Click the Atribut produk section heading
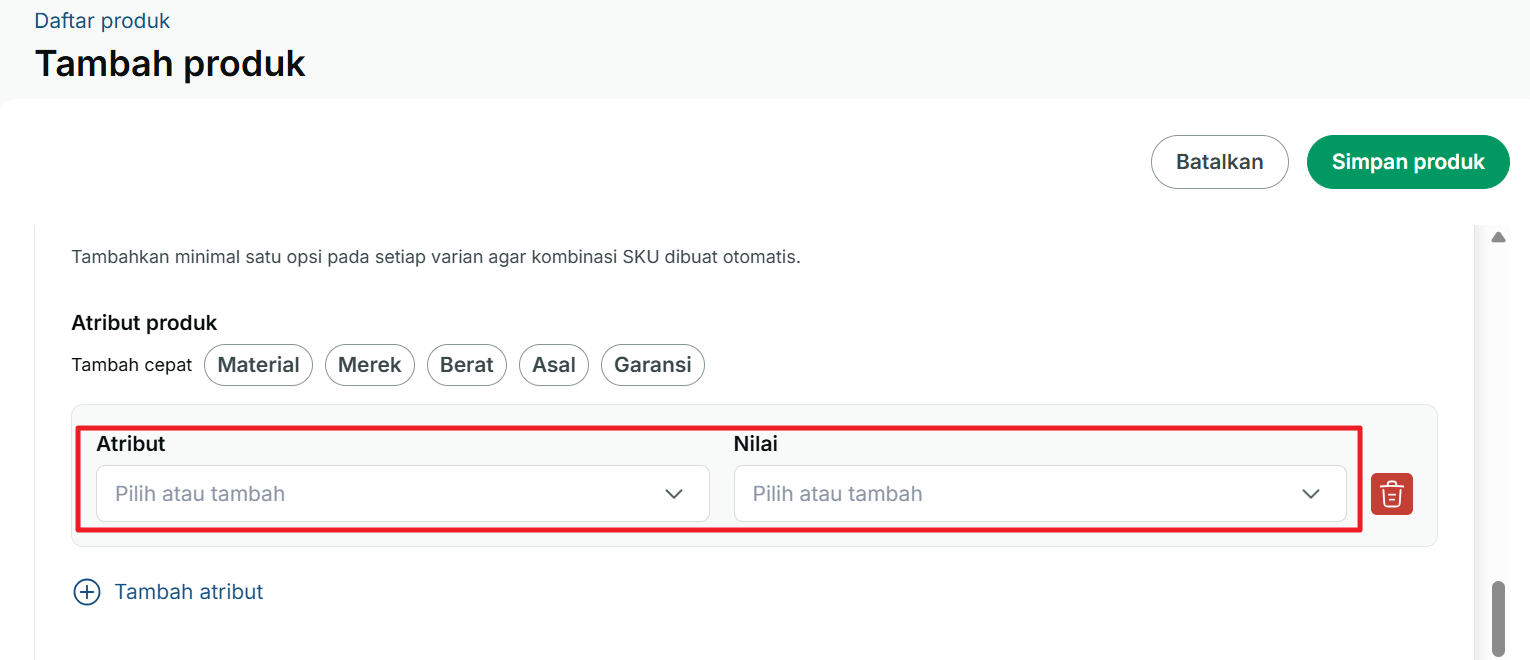Screen dimensions: 1530x660 tap(144, 323)
